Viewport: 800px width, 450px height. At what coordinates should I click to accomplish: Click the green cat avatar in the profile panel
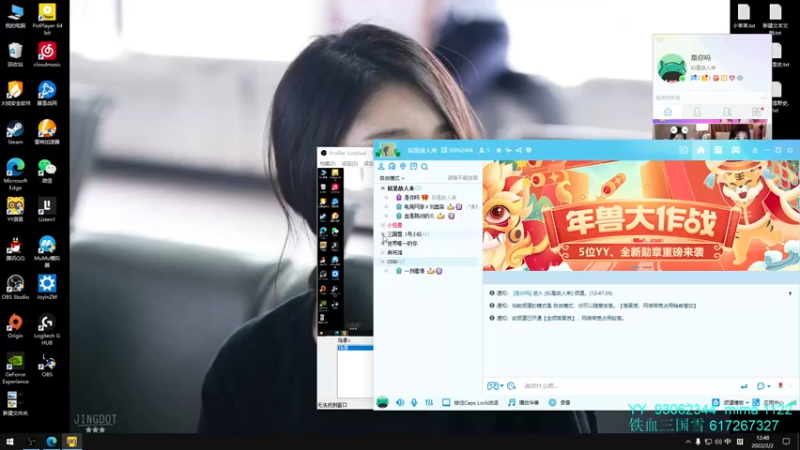tap(671, 68)
